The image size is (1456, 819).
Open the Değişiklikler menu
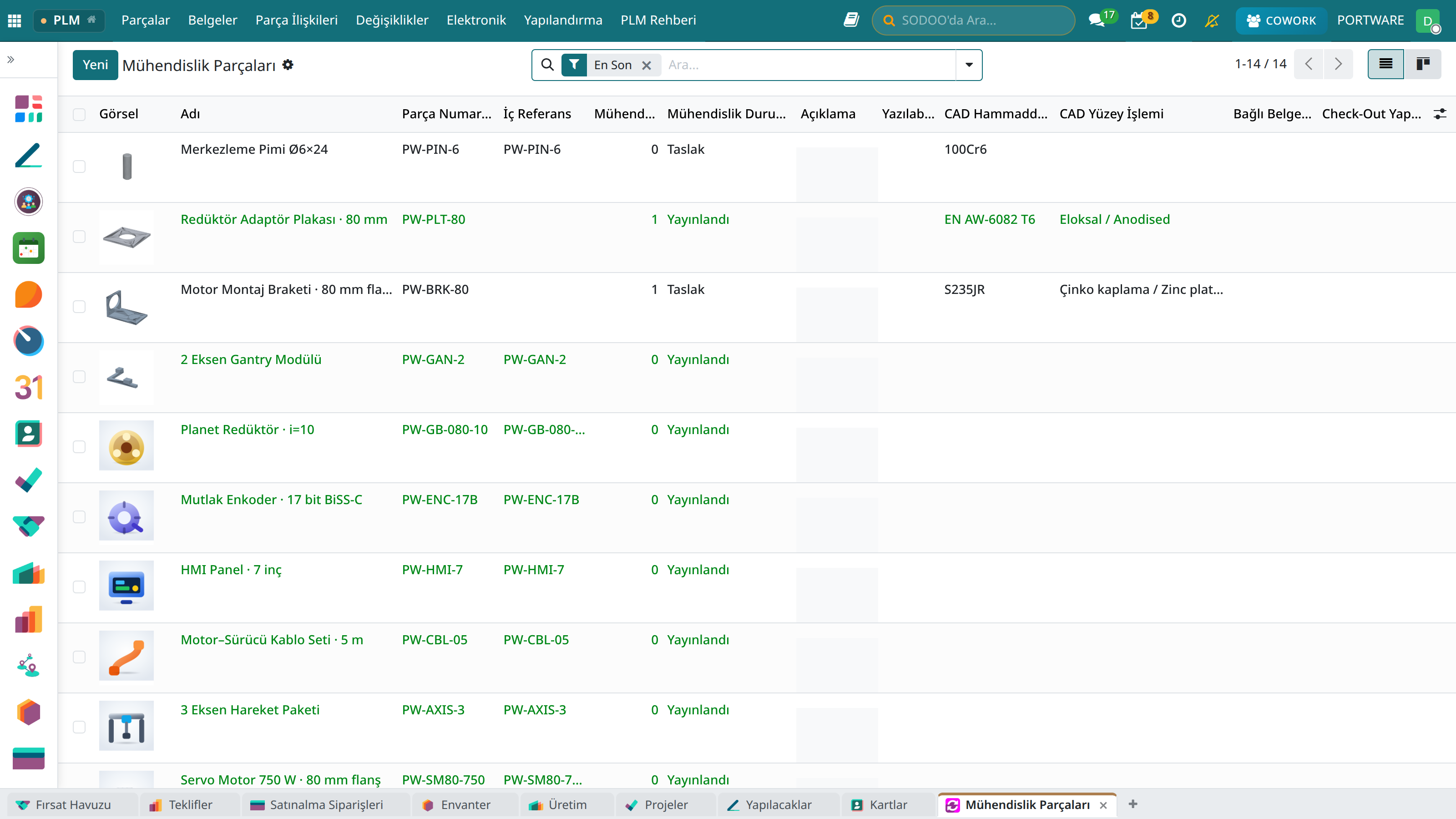coord(392,20)
